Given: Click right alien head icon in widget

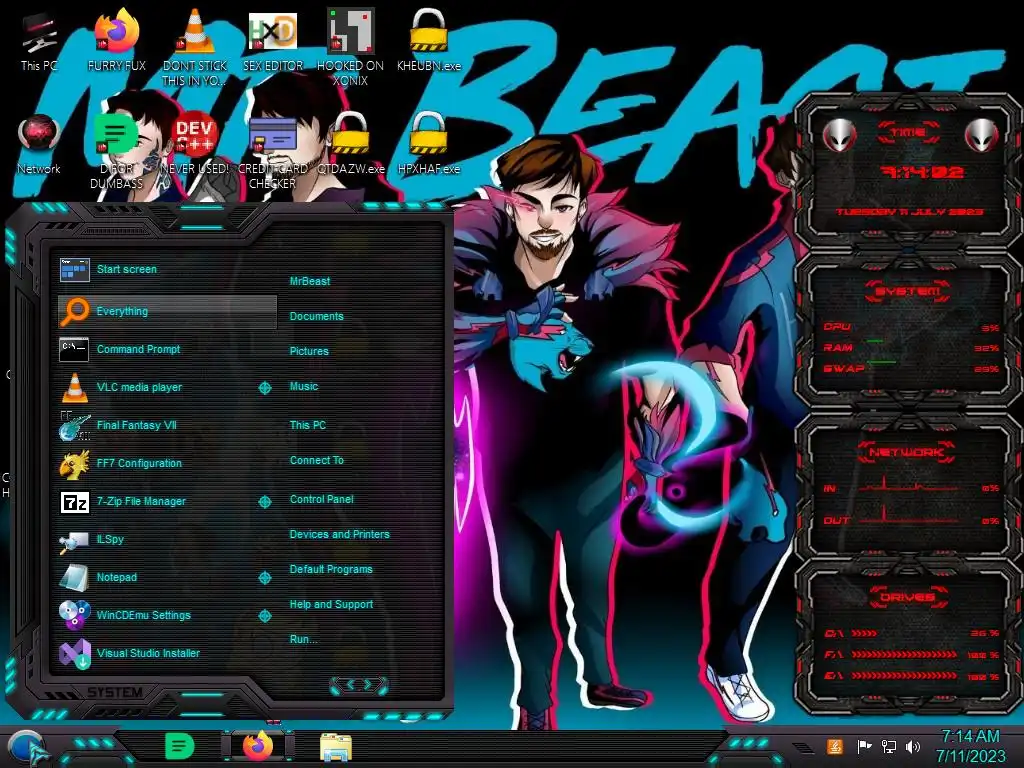Looking at the screenshot, I should pyautogui.click(x=981, y=136).
